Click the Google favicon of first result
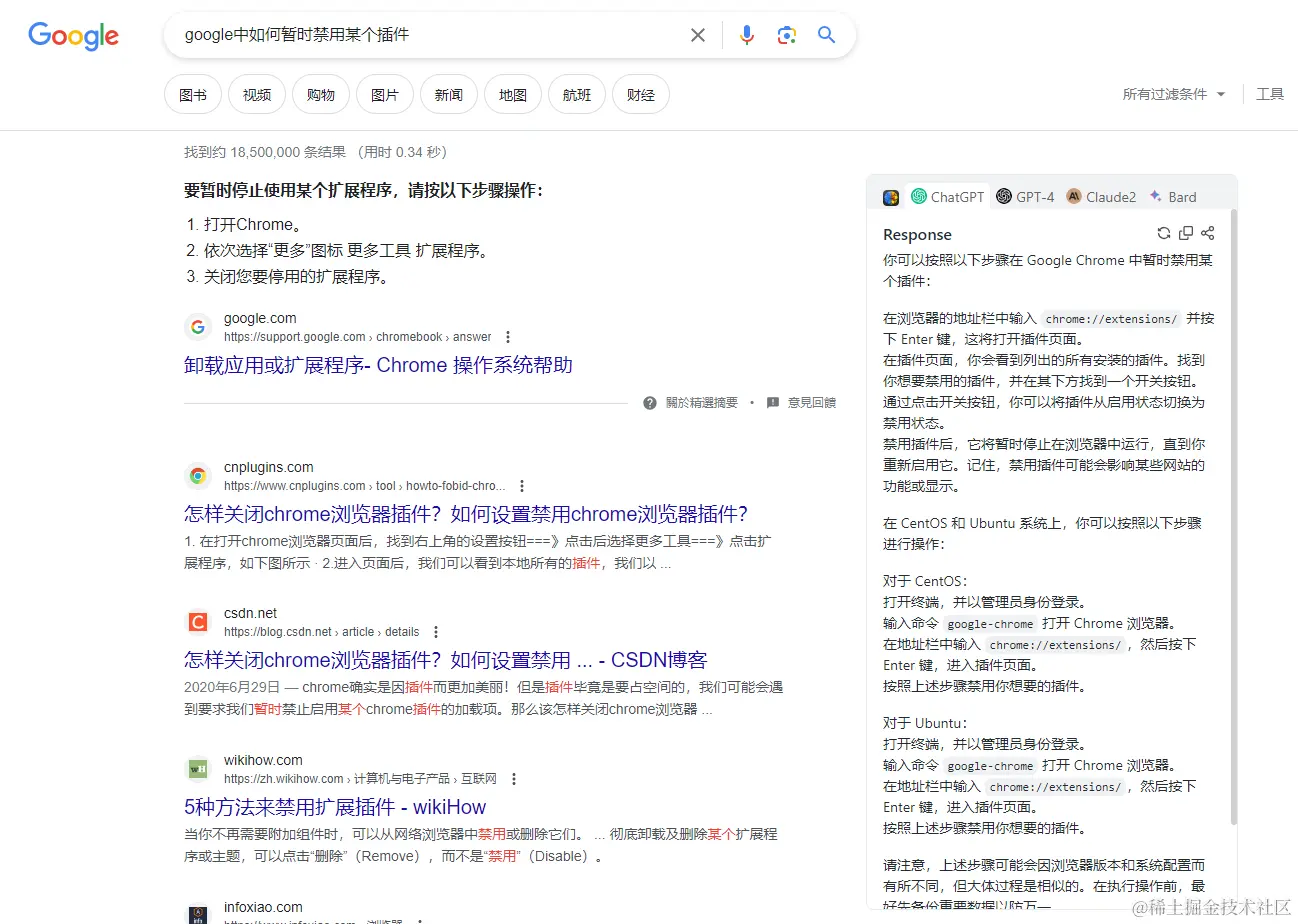 pyautogui.click(x=198, y=327)
